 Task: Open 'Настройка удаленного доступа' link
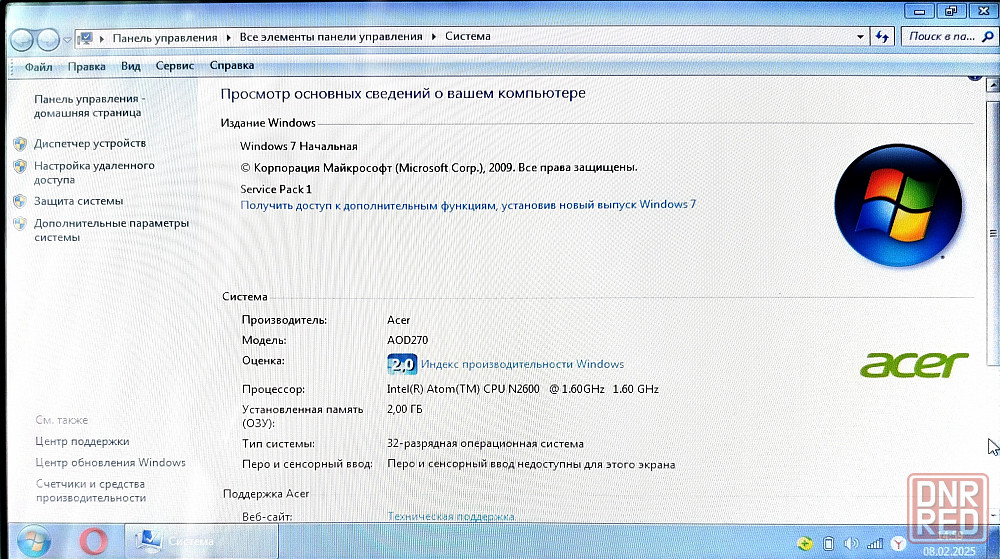tap(94, 172)
